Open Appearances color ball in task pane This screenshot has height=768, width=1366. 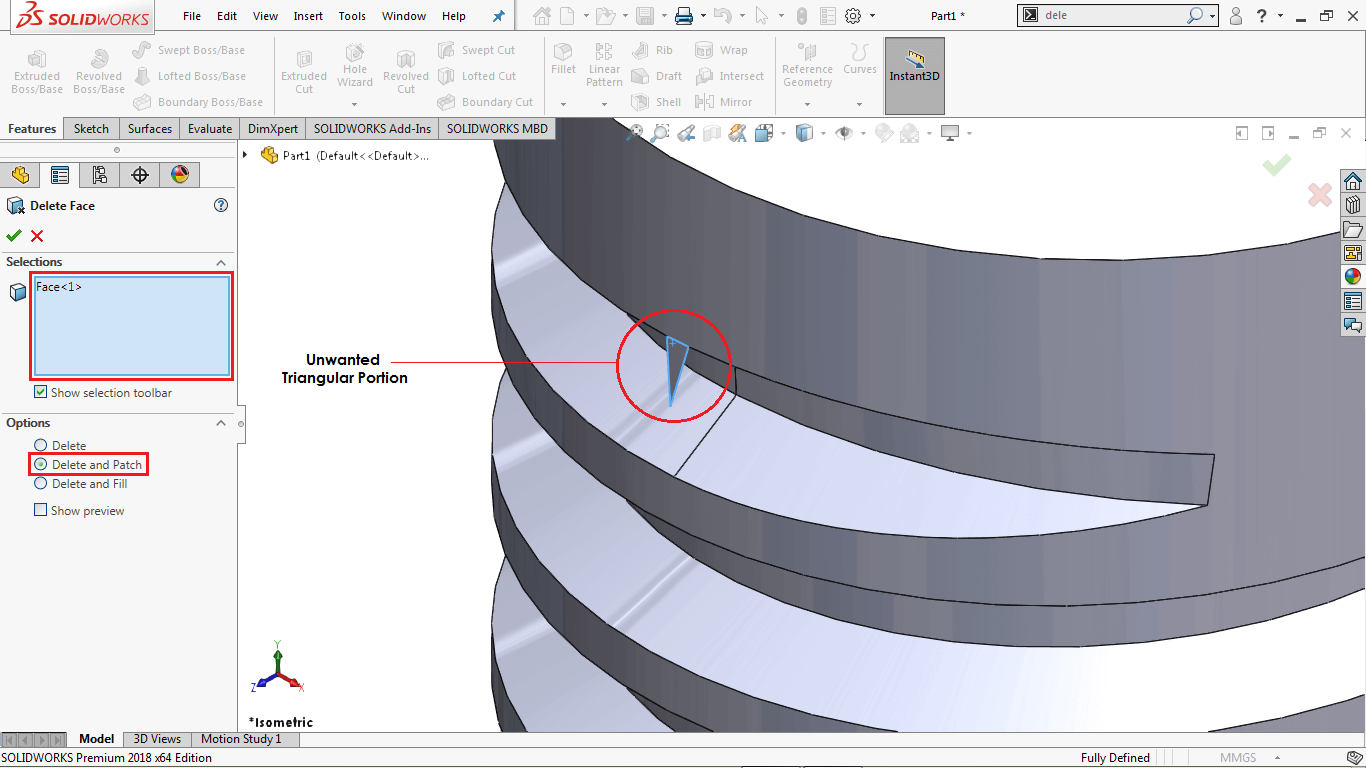(x=1353, y=277)
